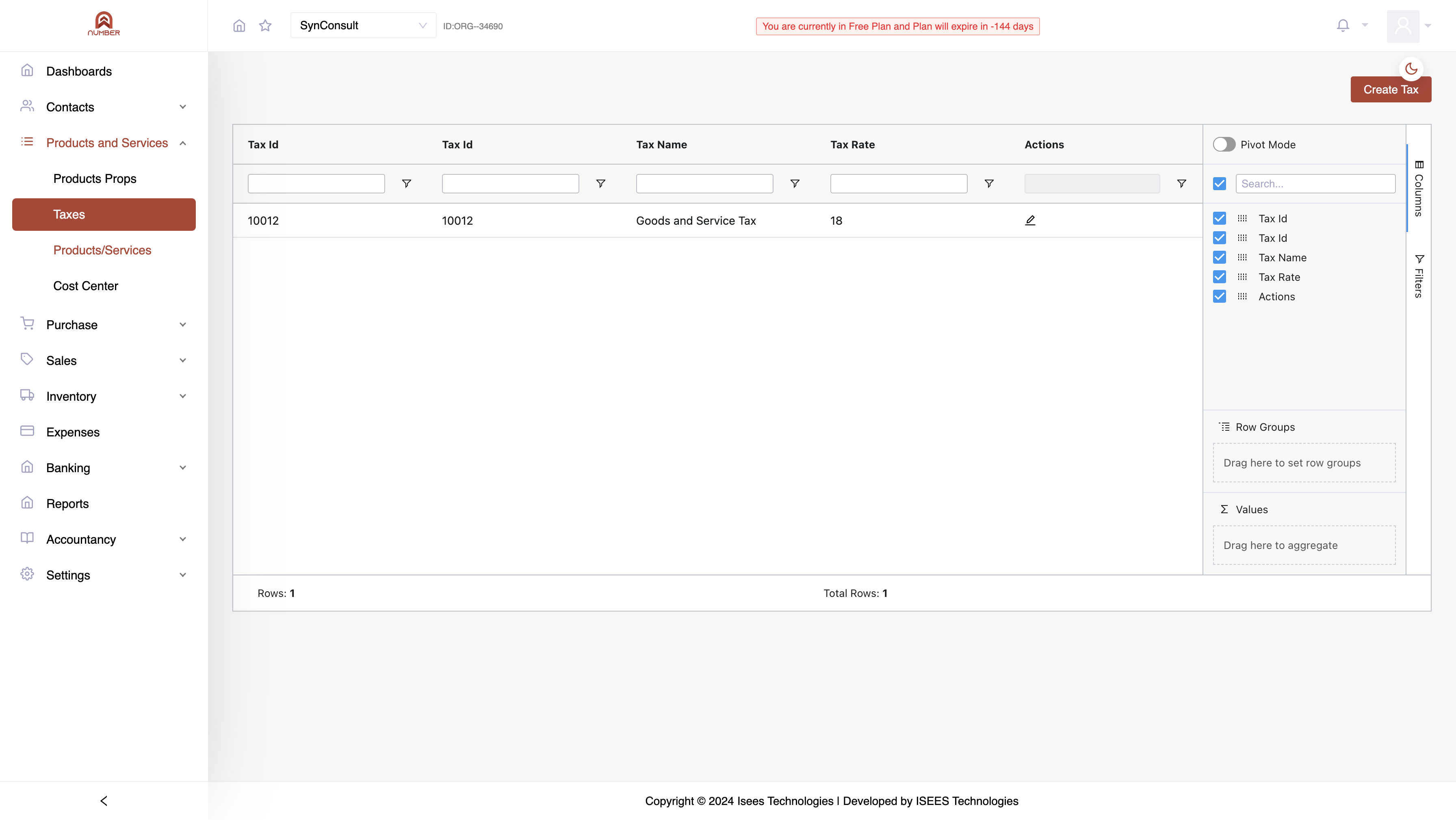
Task: Expand the Purchase menu
Action: point(104,325)
